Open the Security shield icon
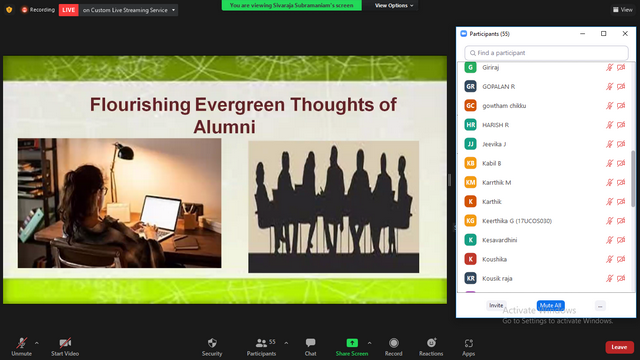This screenshot has height=360, width=640. point(212,343)
